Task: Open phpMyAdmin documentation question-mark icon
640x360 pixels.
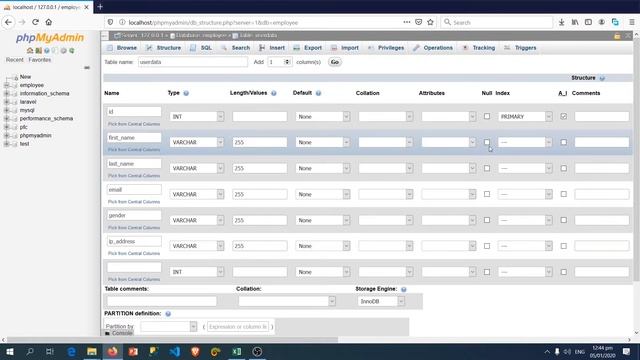Action: click(47, 51)
